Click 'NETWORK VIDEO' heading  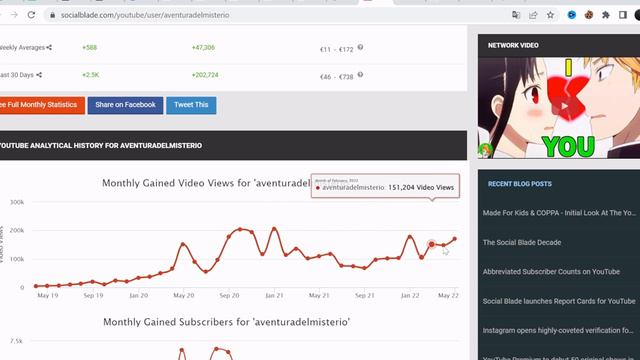click(513, 45)
